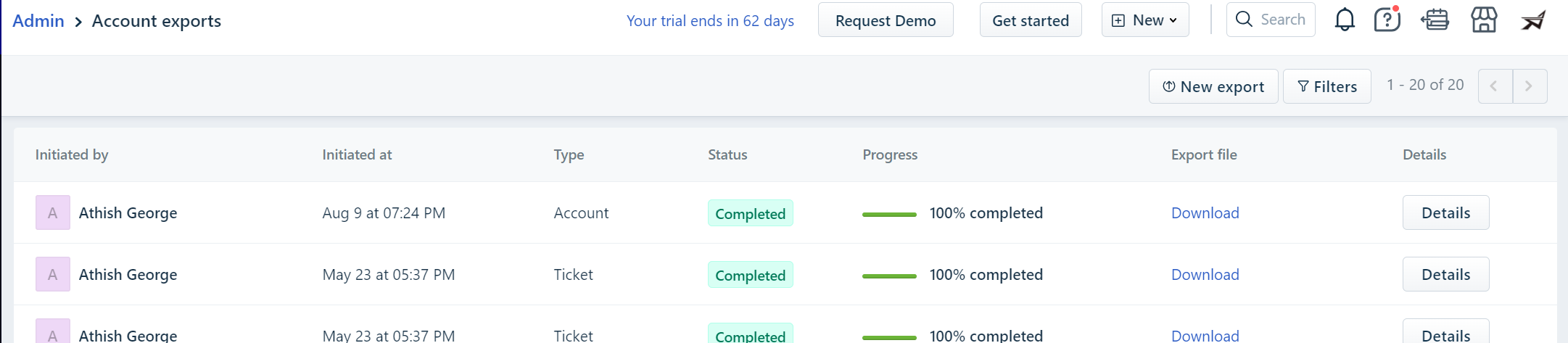Screen dimensions: 1568x343
Task: Download the Account export file
Action: (1205, 213)
